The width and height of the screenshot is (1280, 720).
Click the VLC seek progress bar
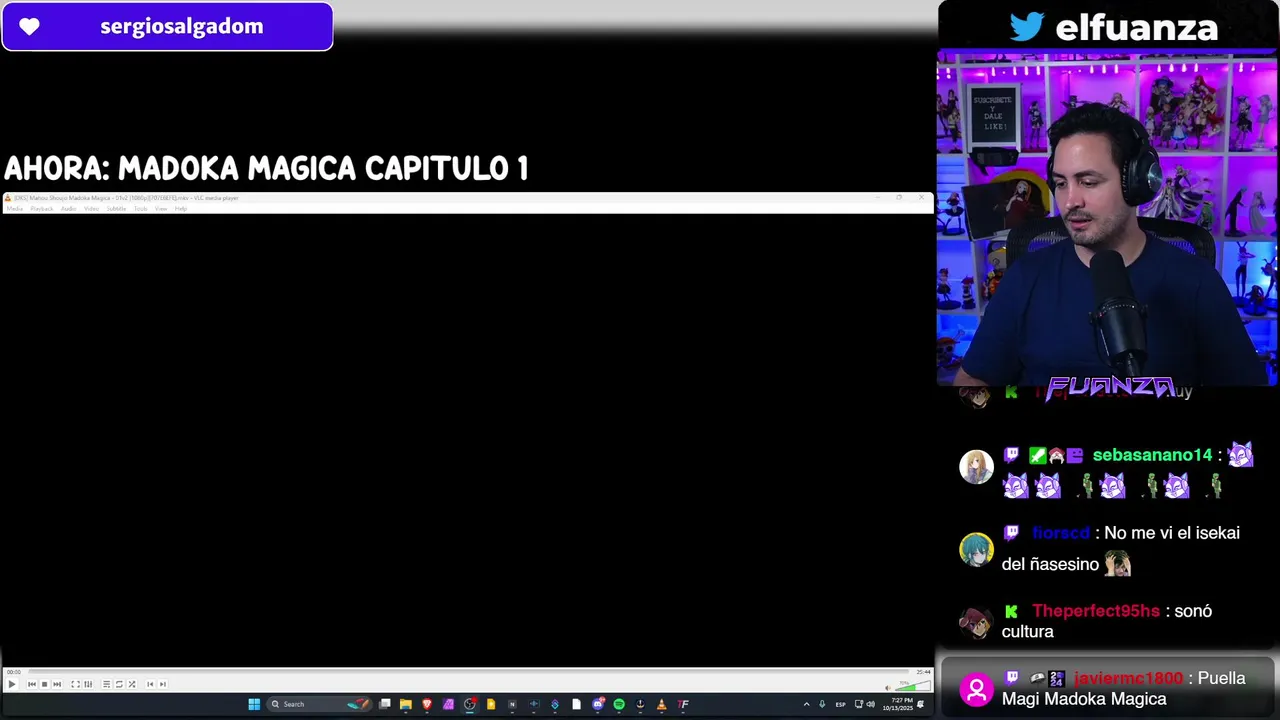point(470,671)
